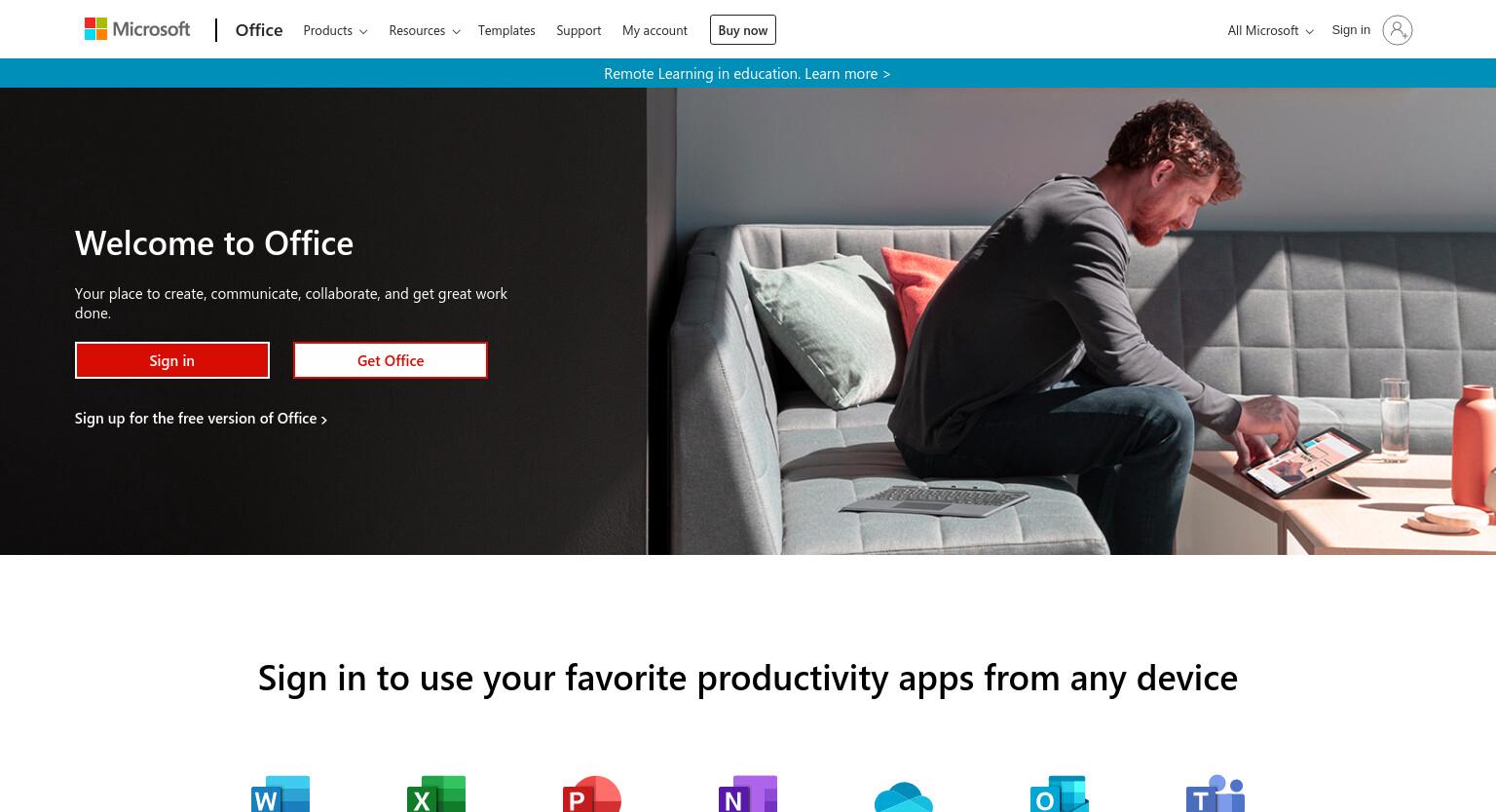The height and width of the screenshot is (812, 1496).
Task: Expand the Products dropdown menu
Action: click(x=335, y=30)
